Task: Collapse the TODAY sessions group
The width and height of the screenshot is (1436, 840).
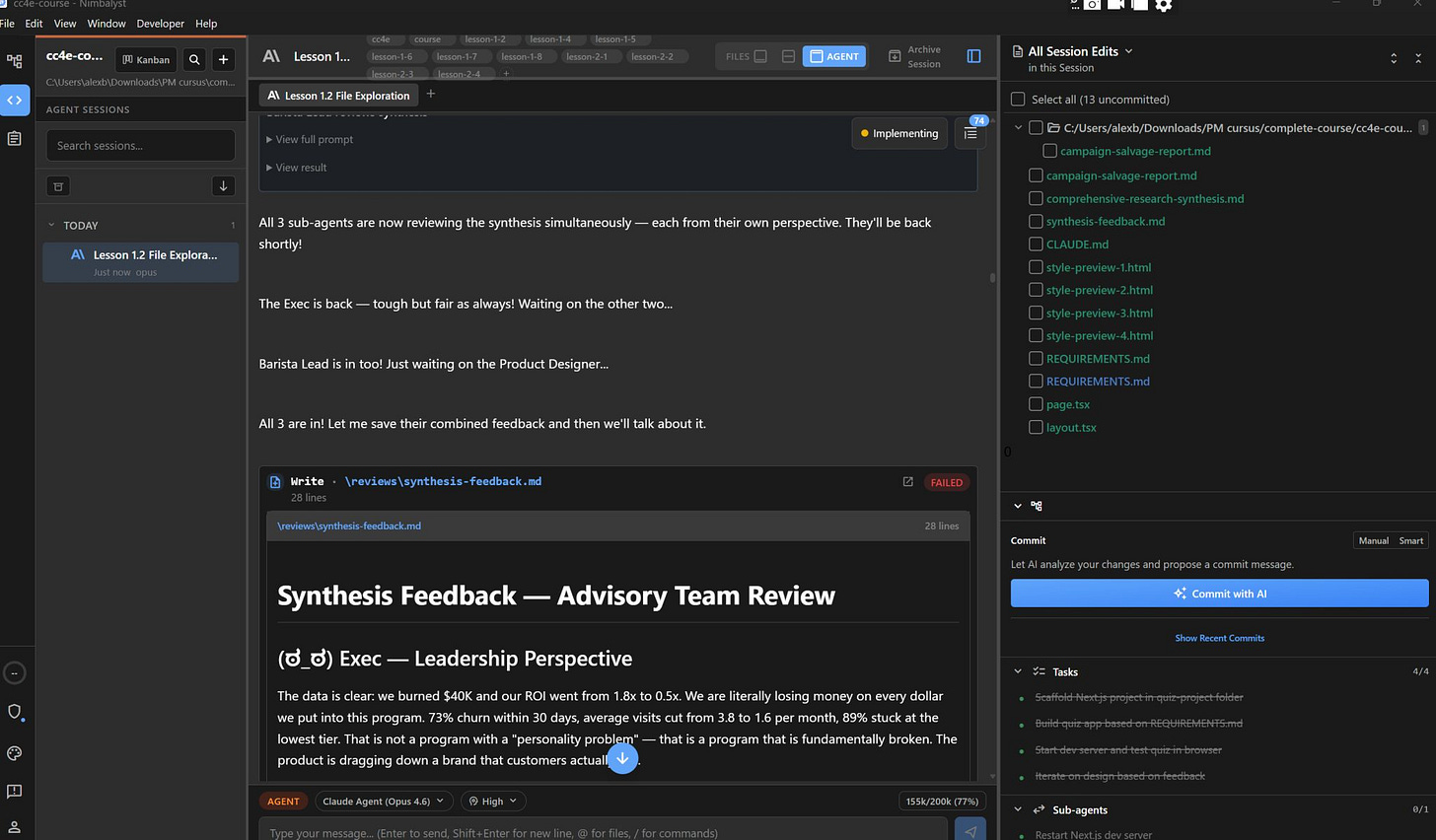Action: click(x=51, y=225)
